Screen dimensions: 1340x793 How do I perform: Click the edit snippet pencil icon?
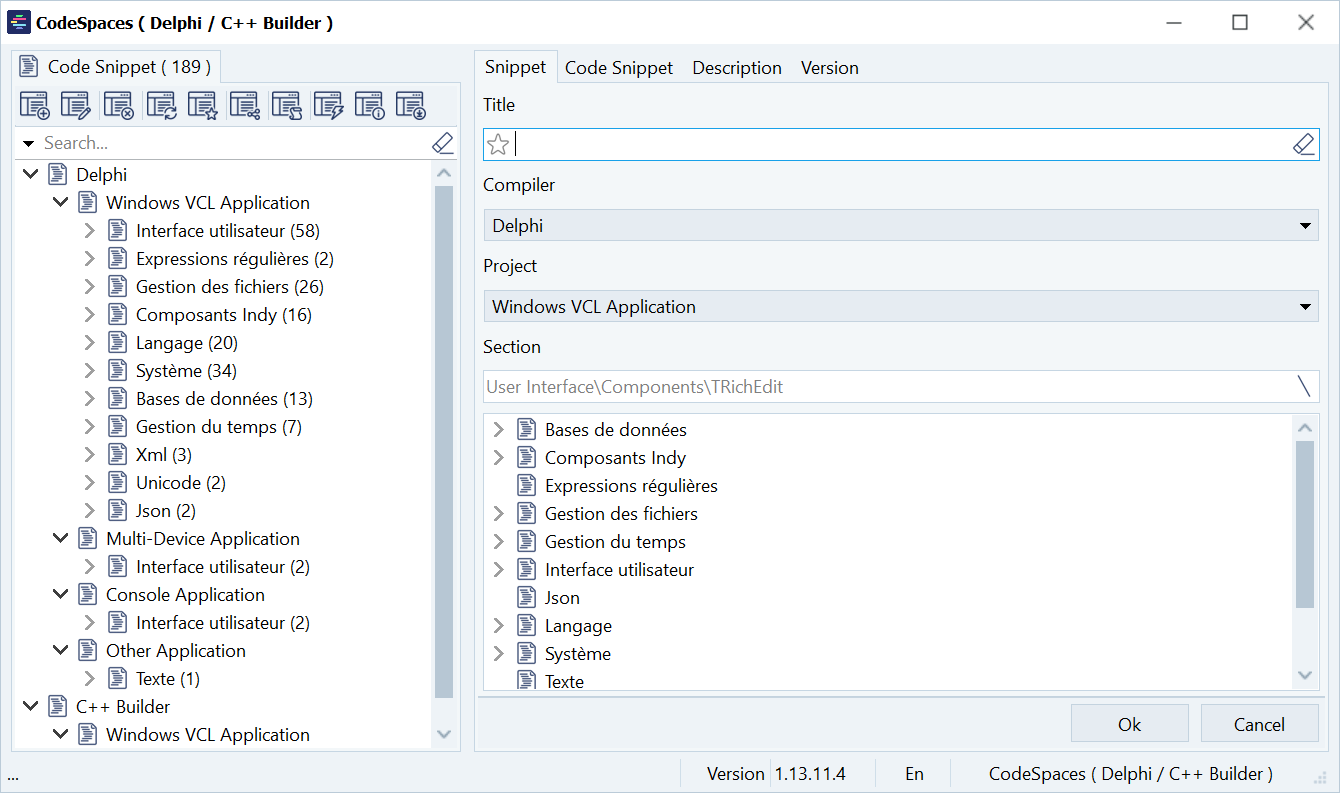[x=76, y=105]
